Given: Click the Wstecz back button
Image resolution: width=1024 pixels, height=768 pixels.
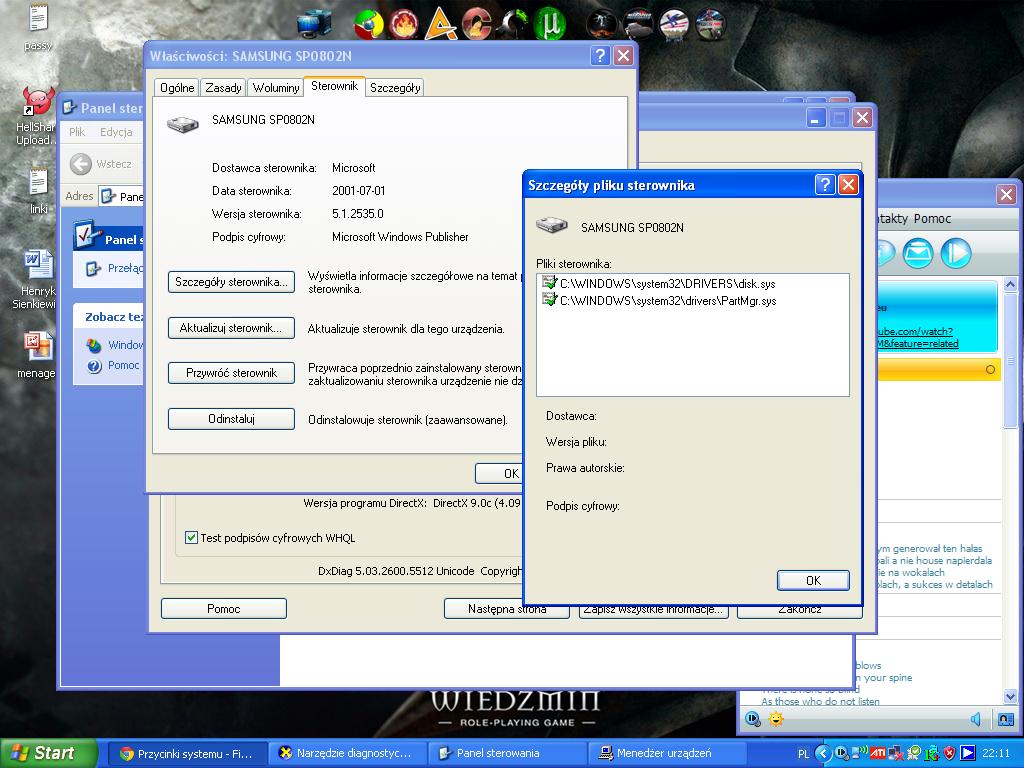Looking at the screenshot, I should [x=101, y=164].
